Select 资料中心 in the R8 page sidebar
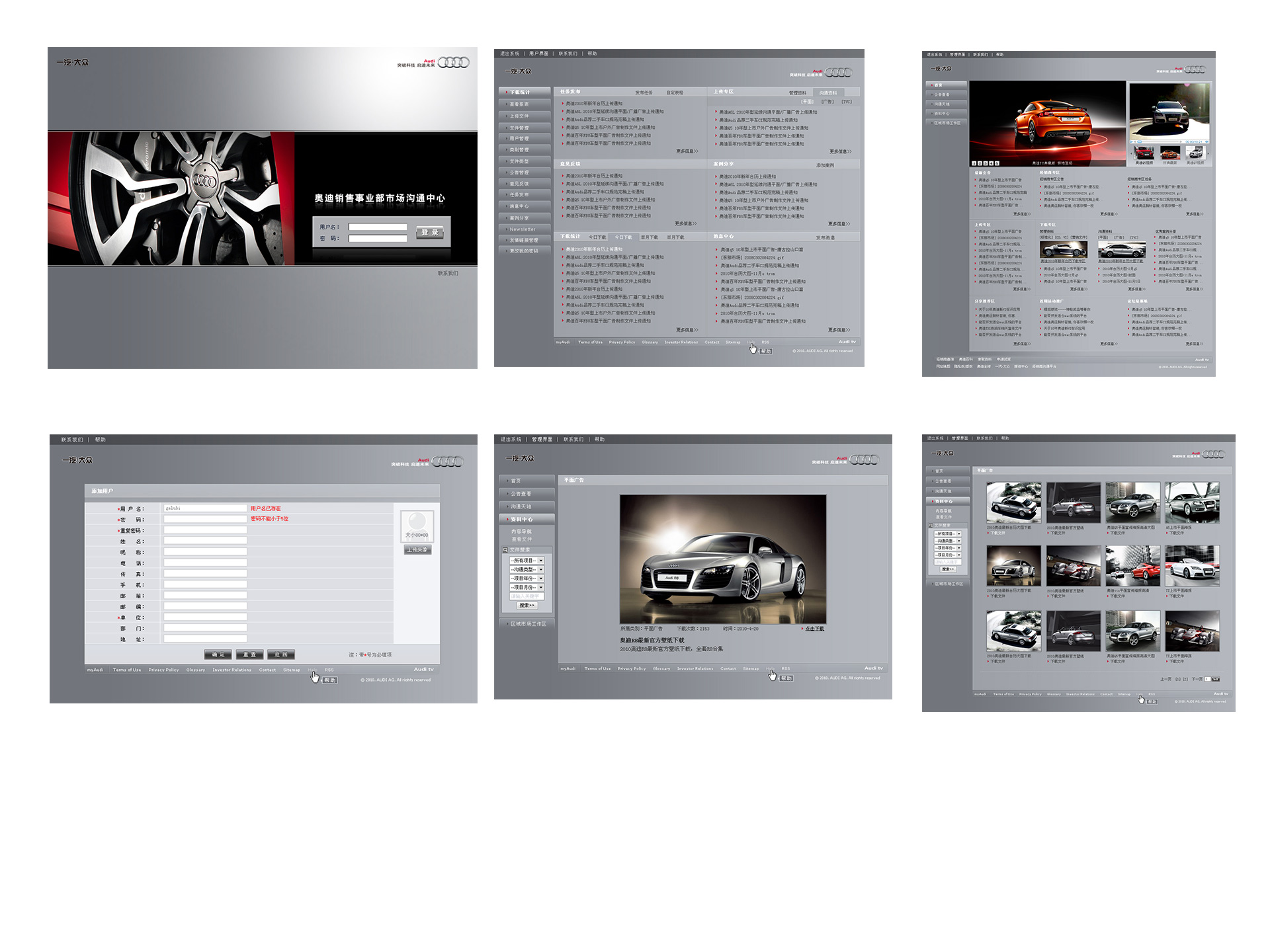Image resolution: width=1270 pixels, height=952 pixels. (522, 520)
